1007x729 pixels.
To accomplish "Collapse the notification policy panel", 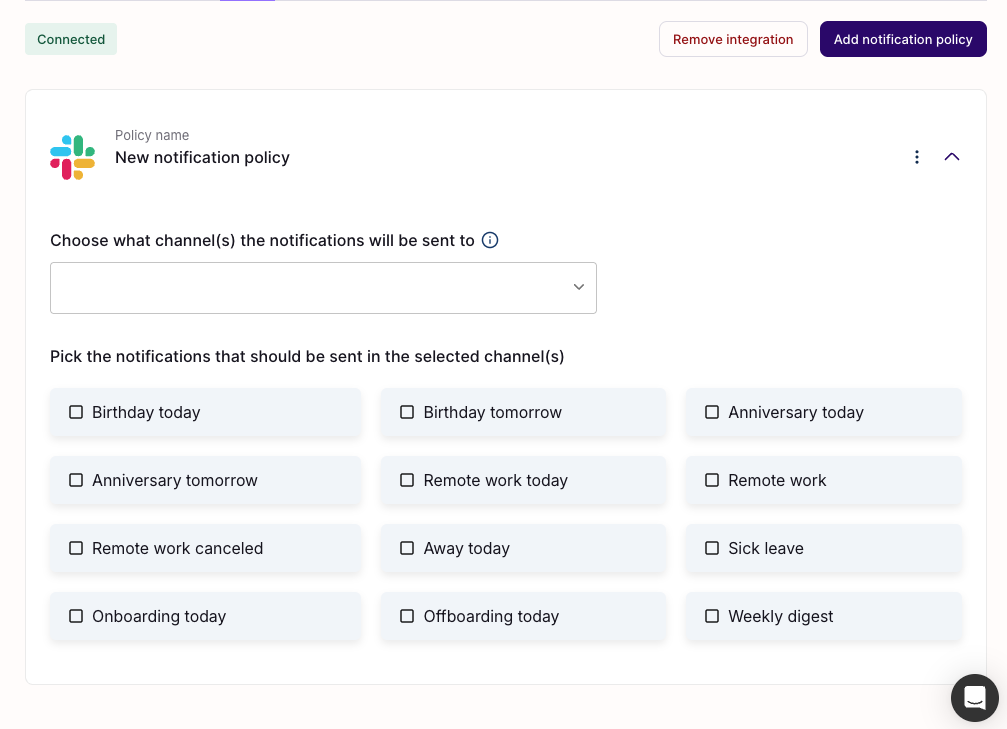I will [x=952, y=157].
